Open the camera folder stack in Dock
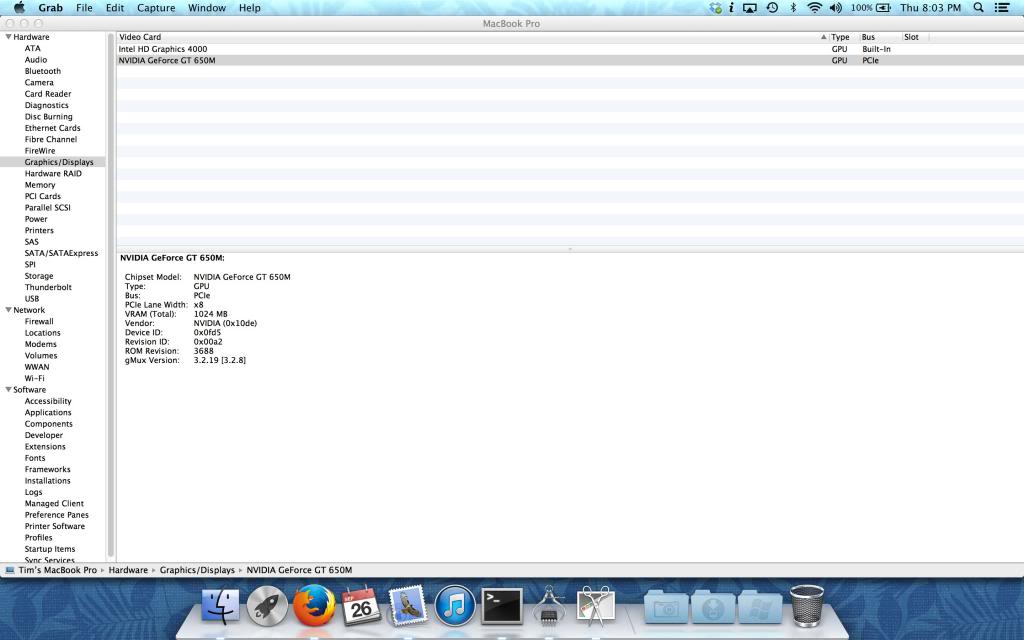 (665, 607)
